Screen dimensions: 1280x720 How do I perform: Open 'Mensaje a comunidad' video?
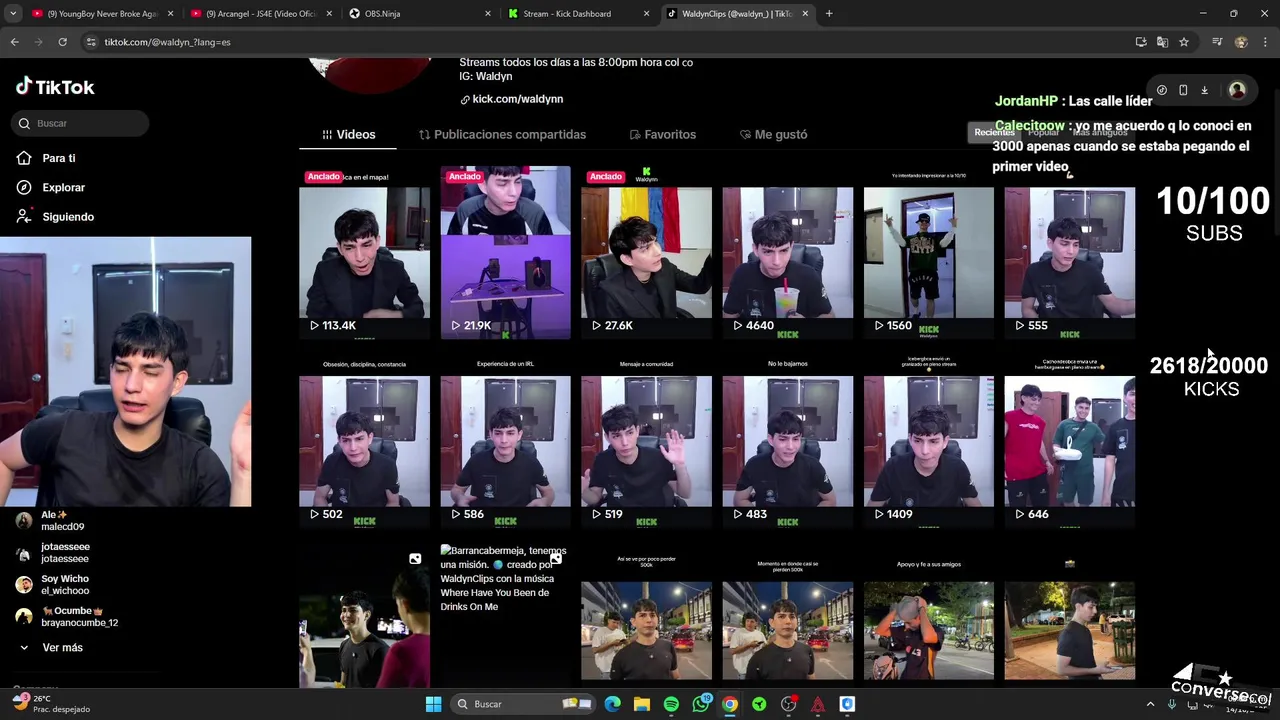click(646, 441)
